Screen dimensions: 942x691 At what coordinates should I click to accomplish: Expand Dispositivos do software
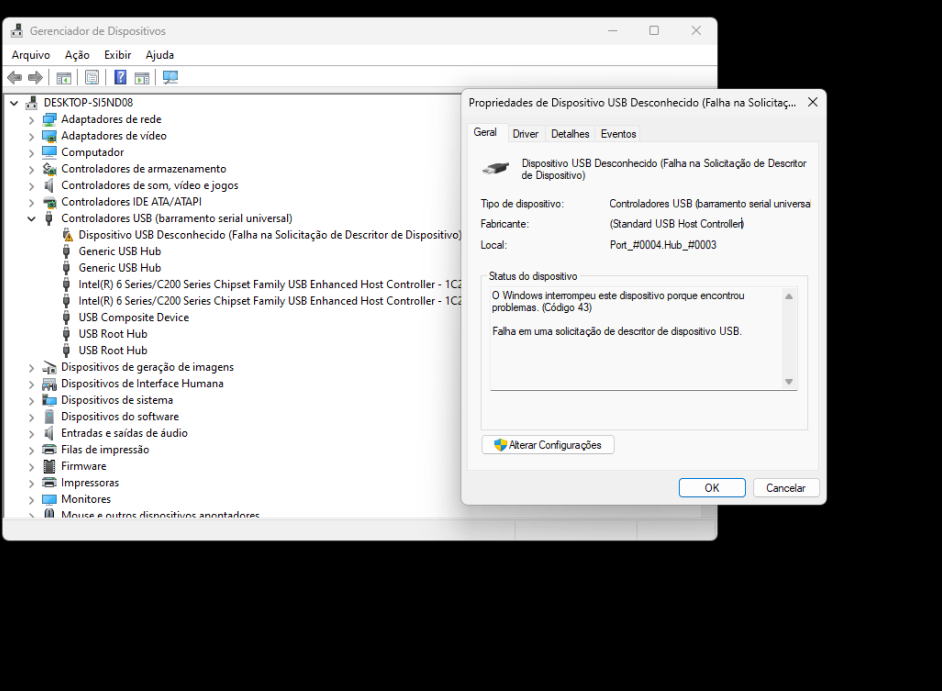click(x=31, y=417)
